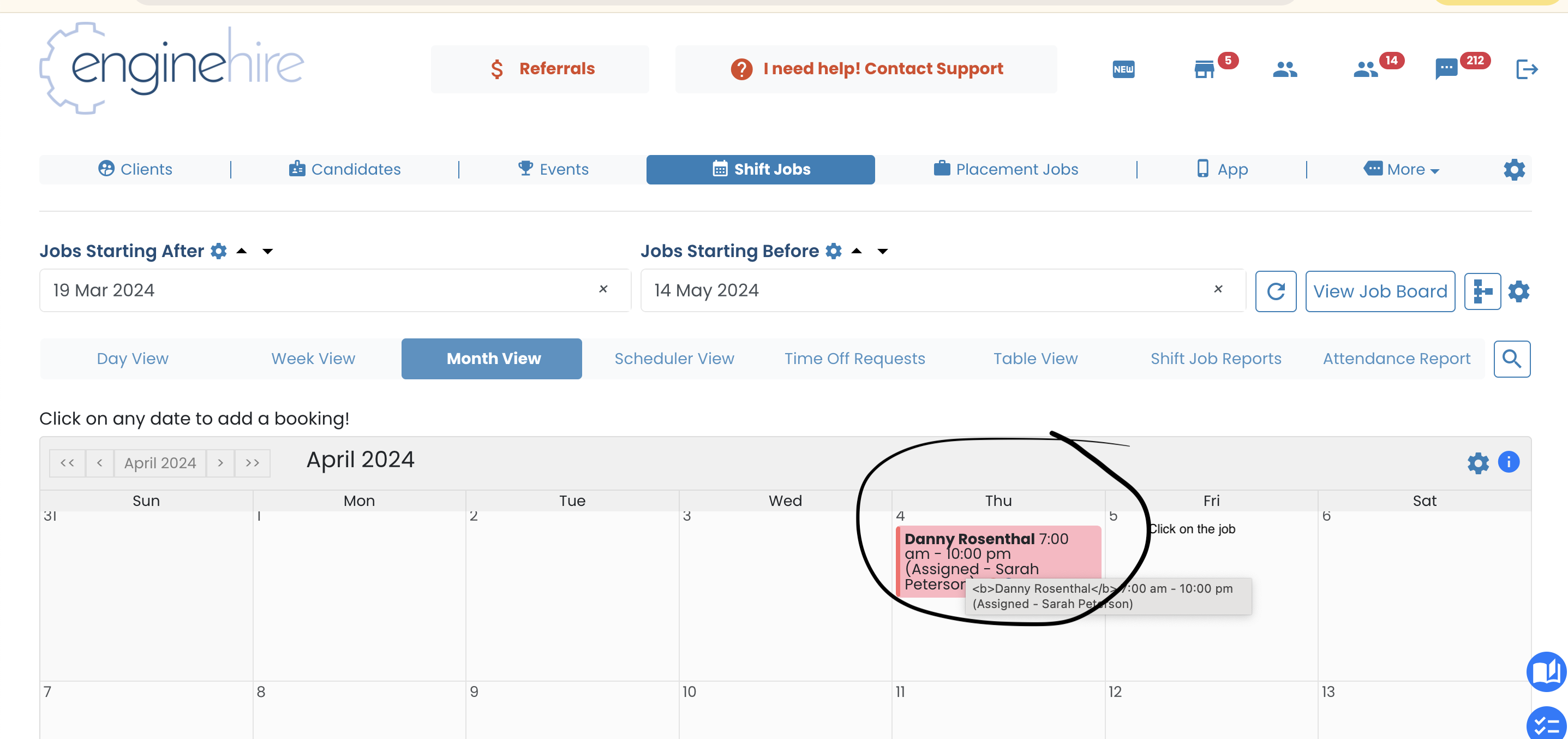The height and width of the screenshot is (739, 1568).
Task: Open the Jobs Starting After gear settings
Action: click(219, 251)
